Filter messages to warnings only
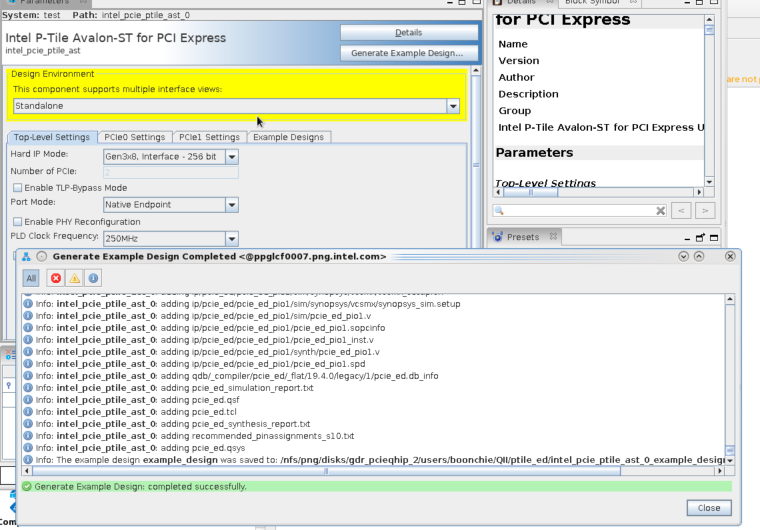Screen dimensions: 760x530 pos(75,278)
